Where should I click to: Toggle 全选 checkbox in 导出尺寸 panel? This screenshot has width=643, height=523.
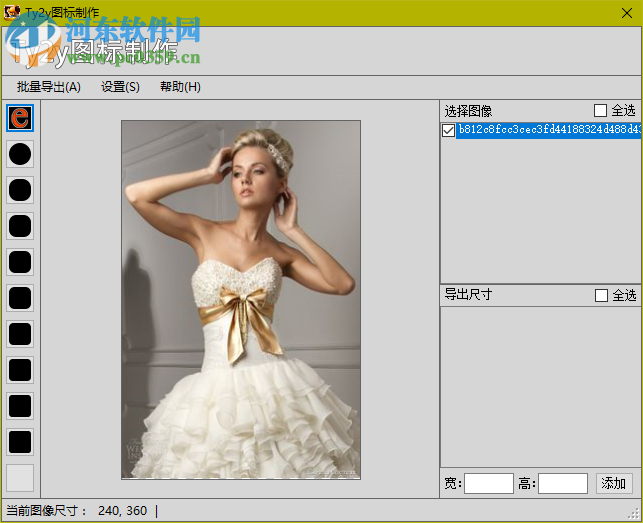601,295
